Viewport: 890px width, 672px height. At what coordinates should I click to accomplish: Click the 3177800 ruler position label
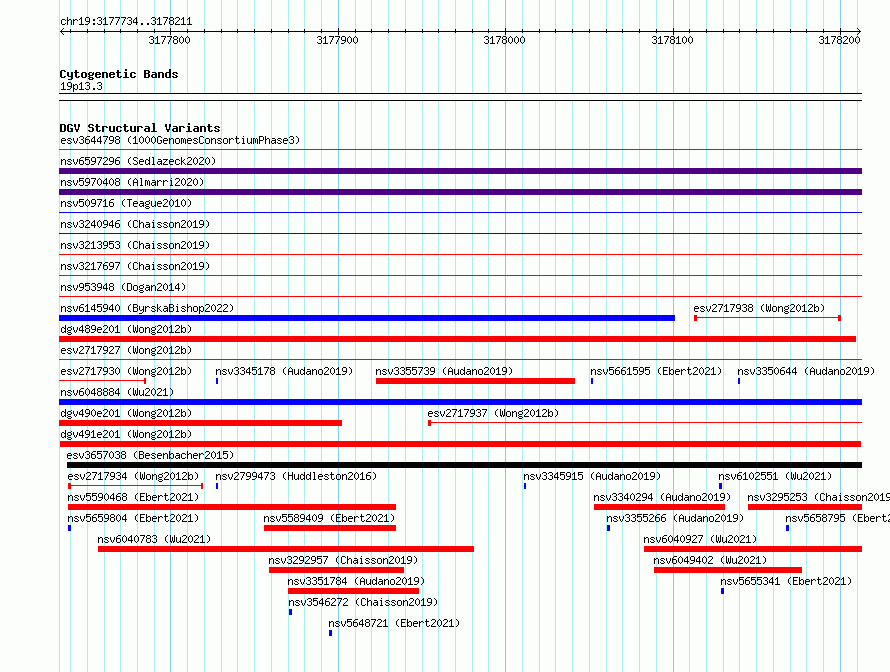point(169,41)
